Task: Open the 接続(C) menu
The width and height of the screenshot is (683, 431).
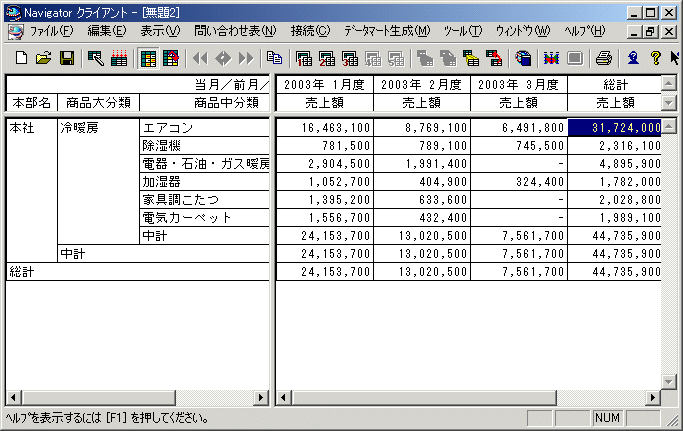Action: click(310, 31)
